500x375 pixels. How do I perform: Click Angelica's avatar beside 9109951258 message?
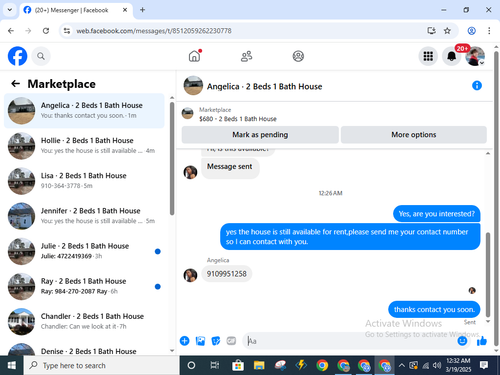pyautogui.click(x=190, y=275)
